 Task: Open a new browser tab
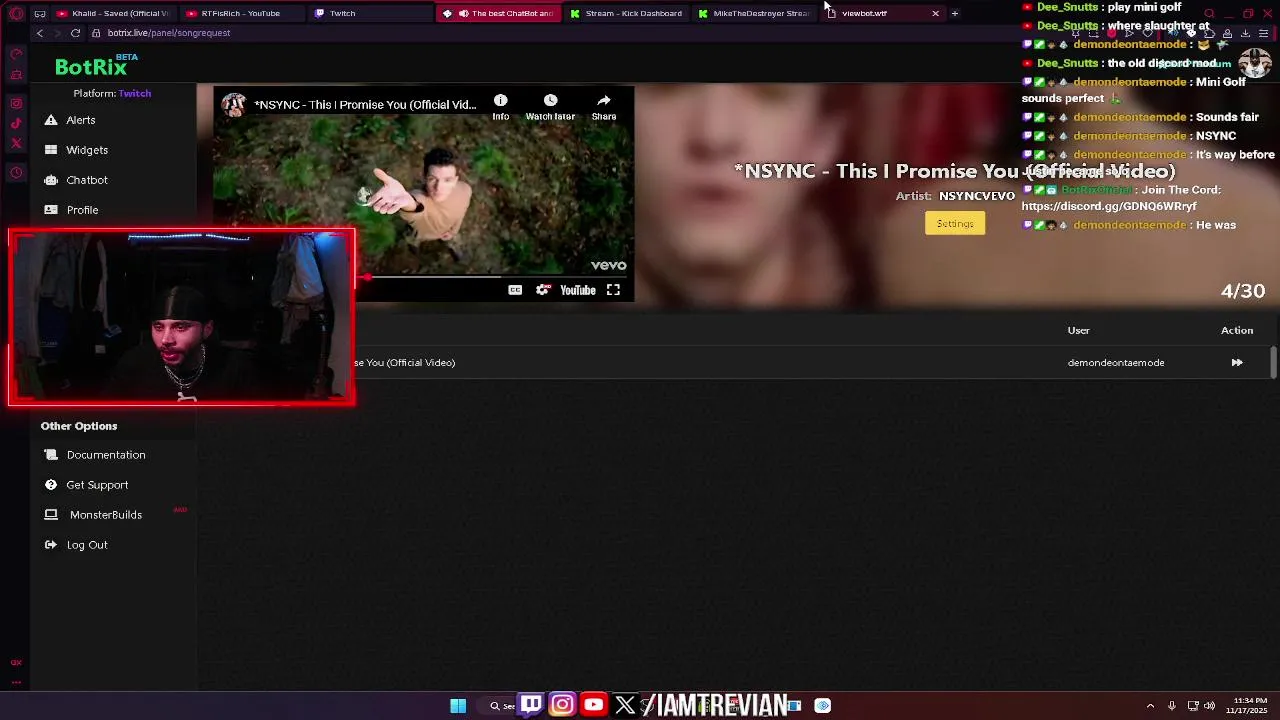[x=955, y=13]
